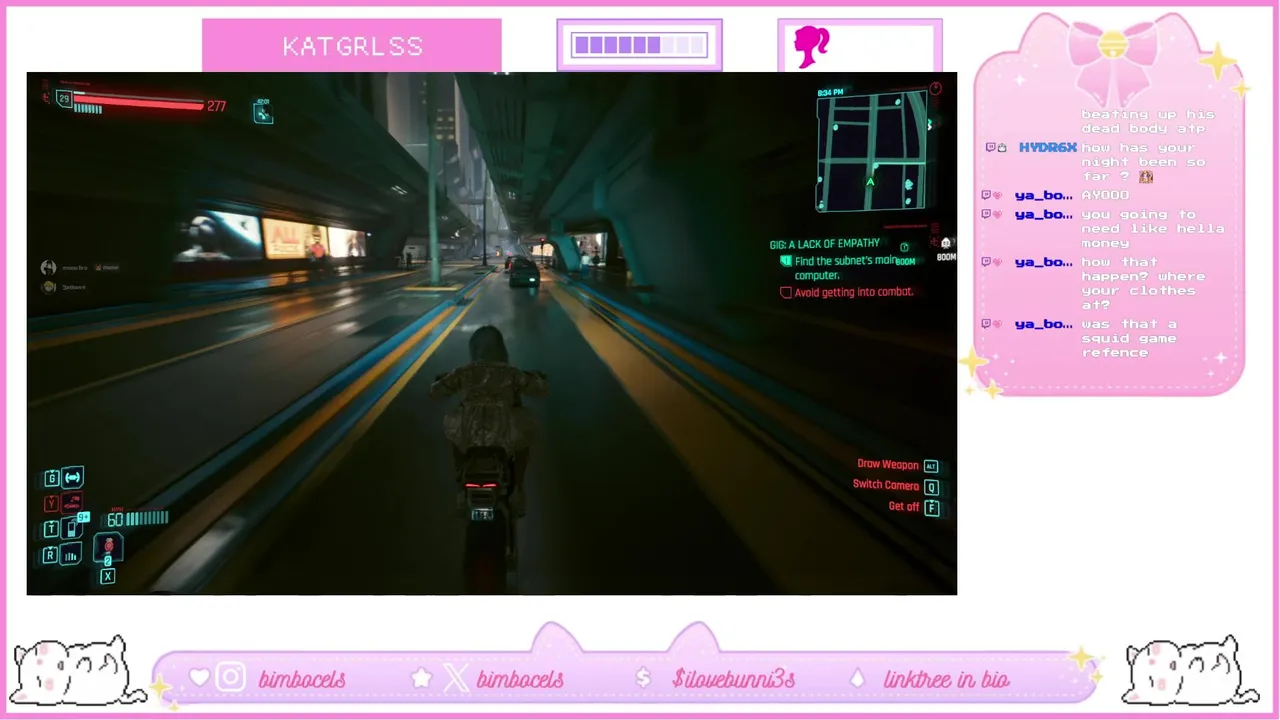Image resolution: width=1280 pixels, height=720 pixels.
Task: Click the phone messages icon with 9+ badge
Action: pyautogui.click(x=74, y=526)
